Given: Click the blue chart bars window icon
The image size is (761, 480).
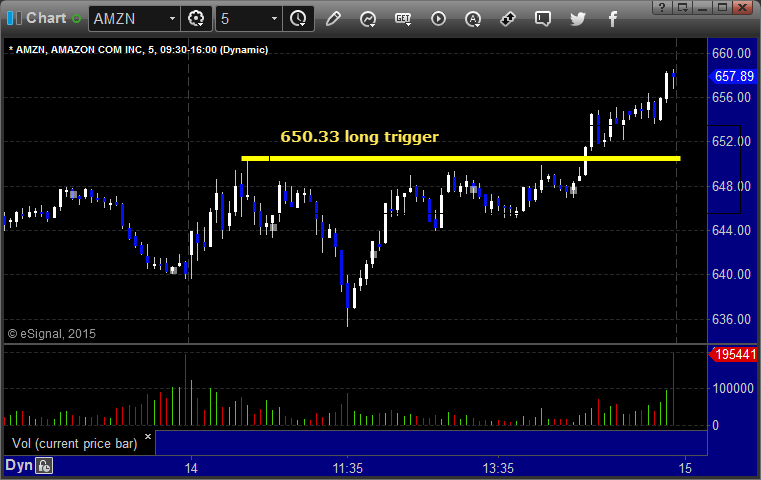Looking at the screenshot, I should pos(14,18).
